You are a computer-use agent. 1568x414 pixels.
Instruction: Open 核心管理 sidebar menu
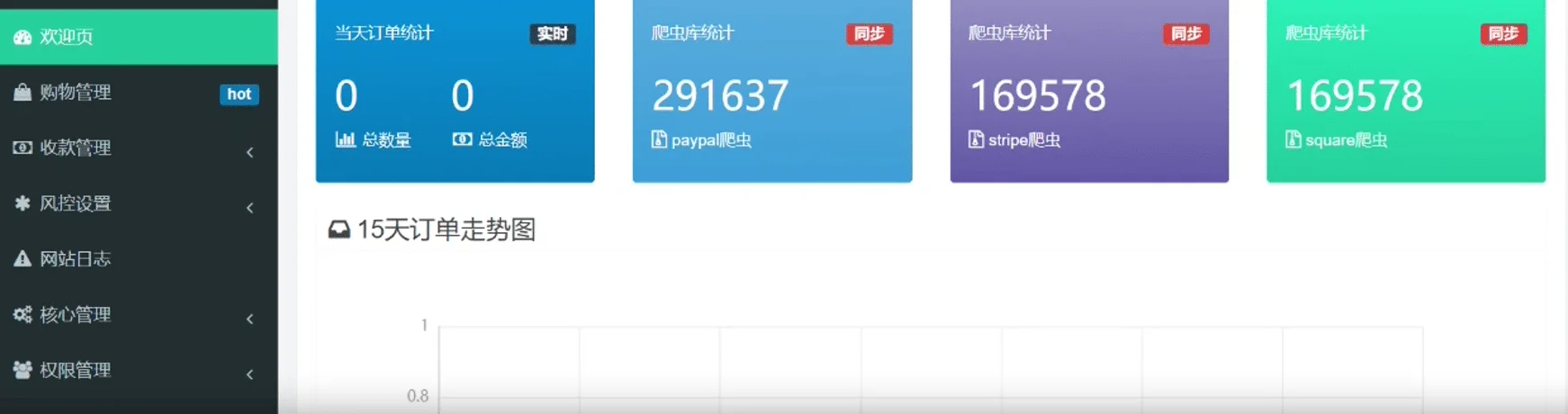(139, 316)
